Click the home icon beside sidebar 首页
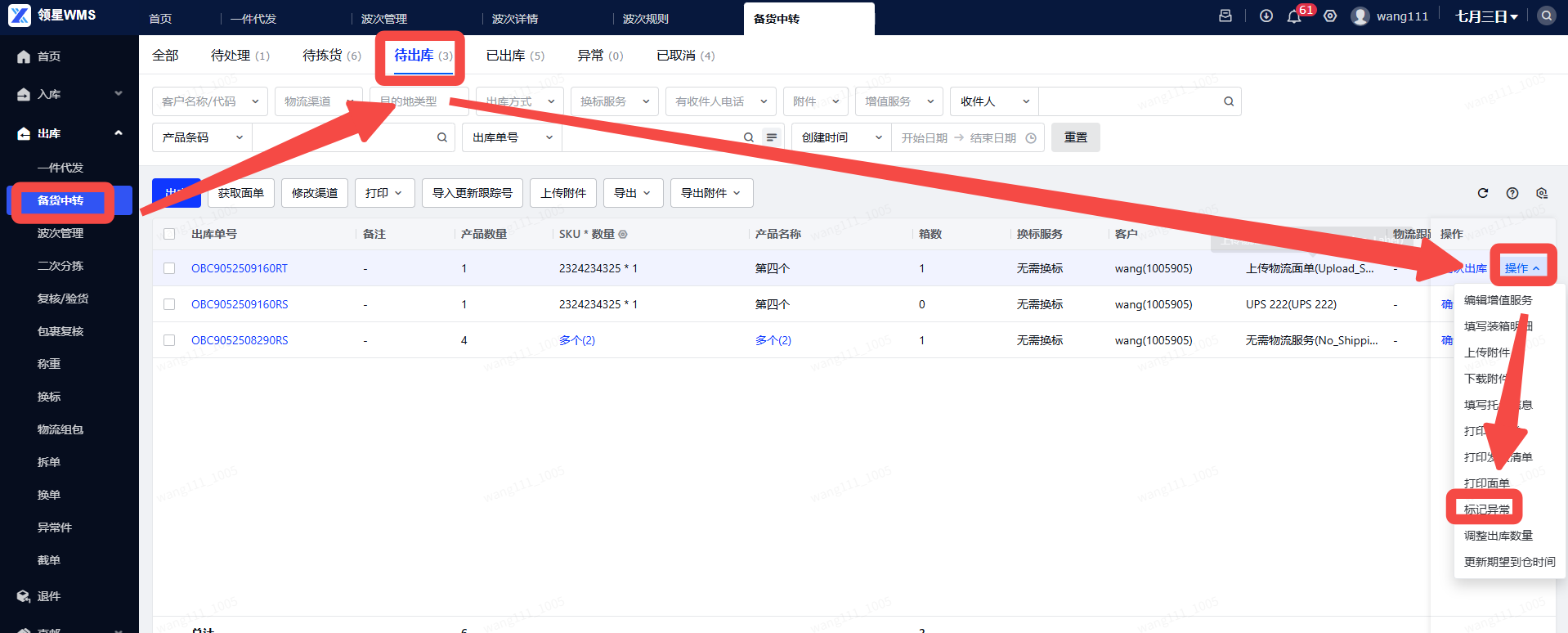The image size is (1568, 633). point(24,56)
